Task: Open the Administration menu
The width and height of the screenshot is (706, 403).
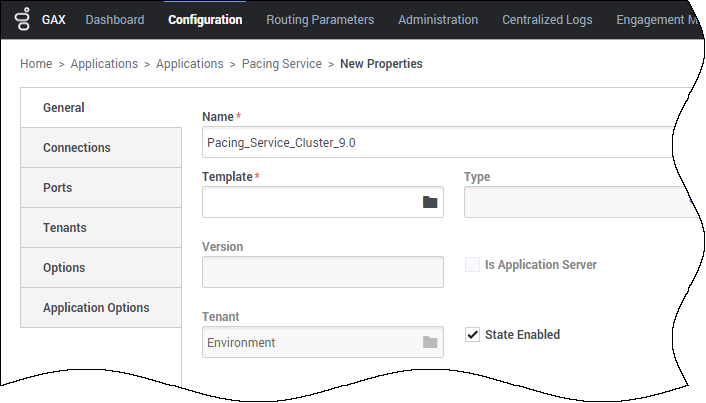Action: [438, 20]
